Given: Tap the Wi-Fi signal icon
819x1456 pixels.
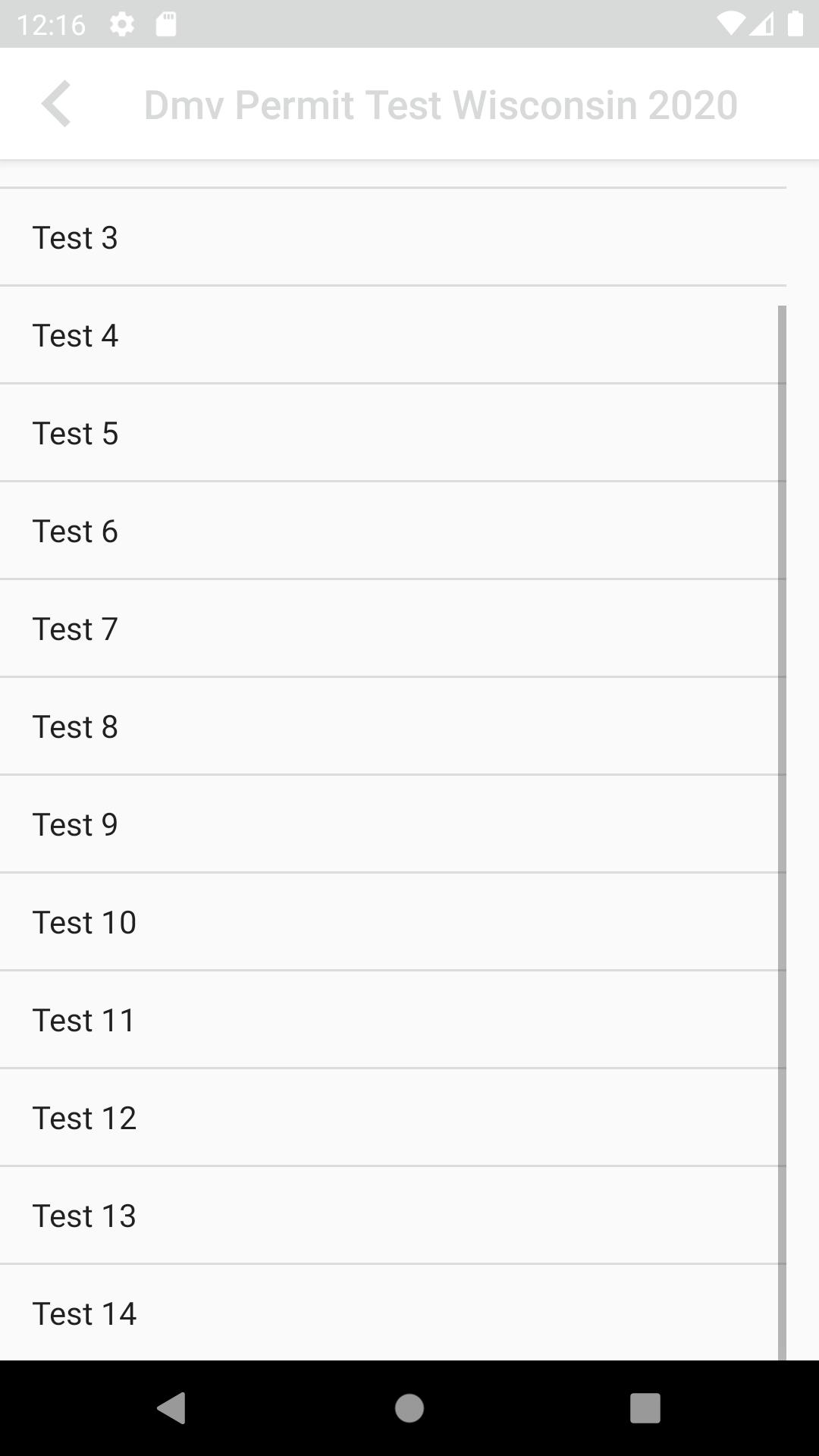Looking at the screenshot, I should pos(730,24).
